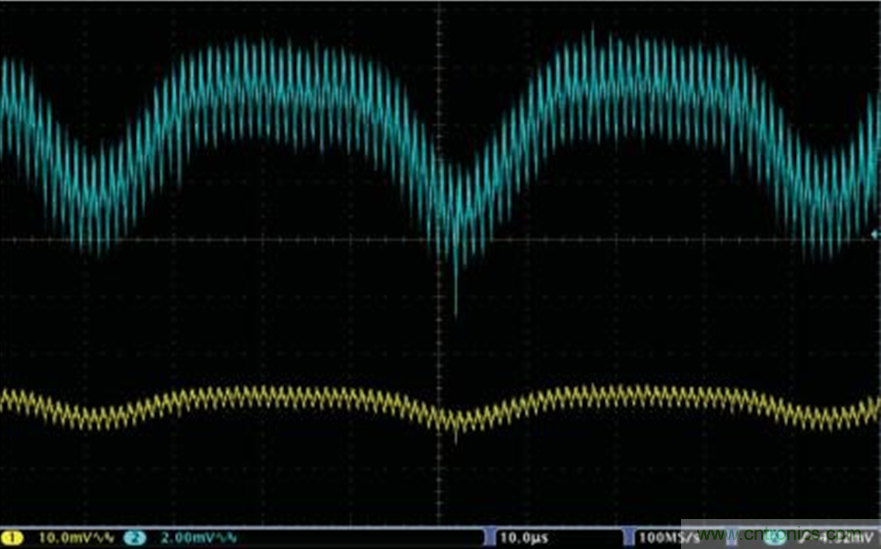Click the cyan waveform's downward spike tip
This screenshot has height=549, width=881.
456,312
